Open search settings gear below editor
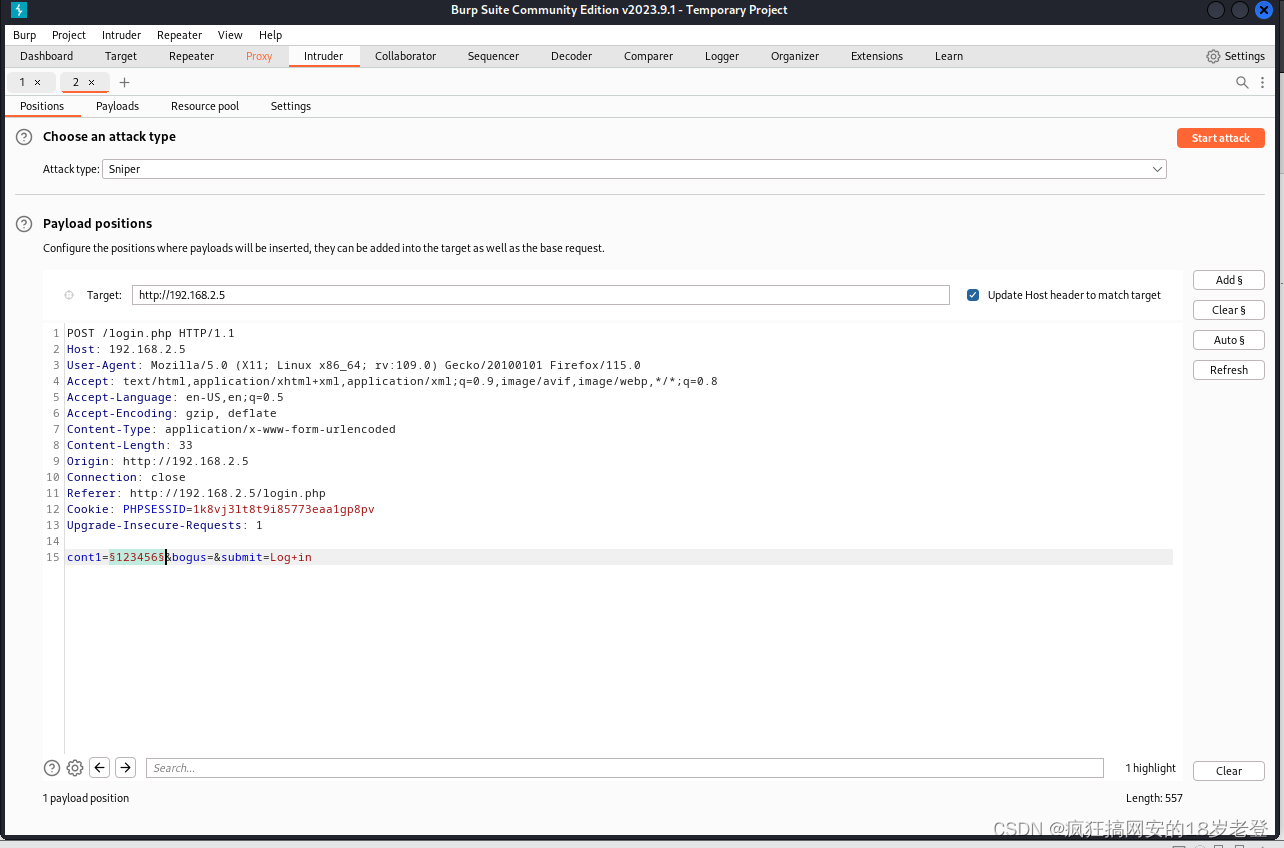Screen dimensions: 1284x848 click(x=75, y=768)
